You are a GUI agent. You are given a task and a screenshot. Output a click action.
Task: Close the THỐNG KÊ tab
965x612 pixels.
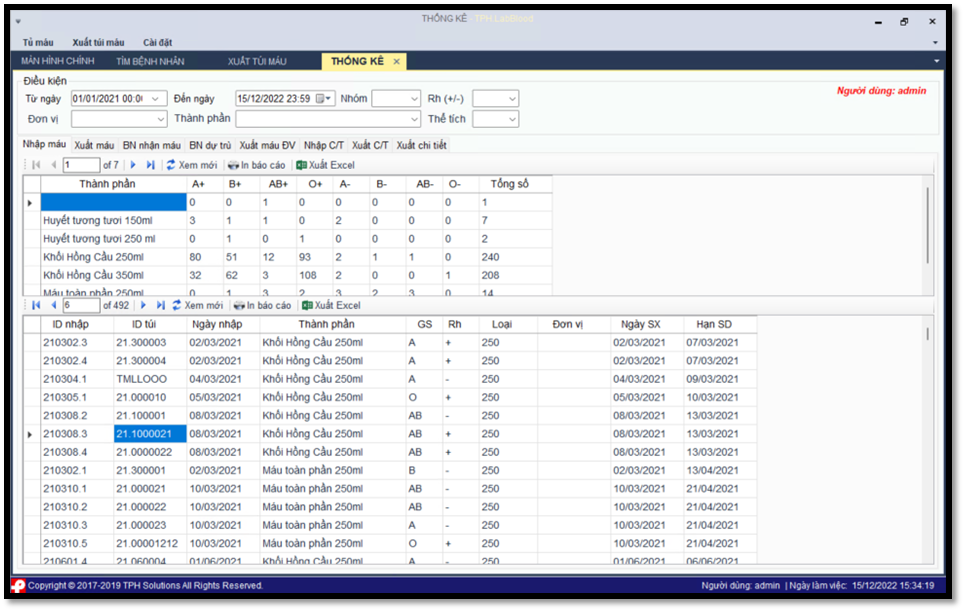pyautogui.click(x=396, y=62)
